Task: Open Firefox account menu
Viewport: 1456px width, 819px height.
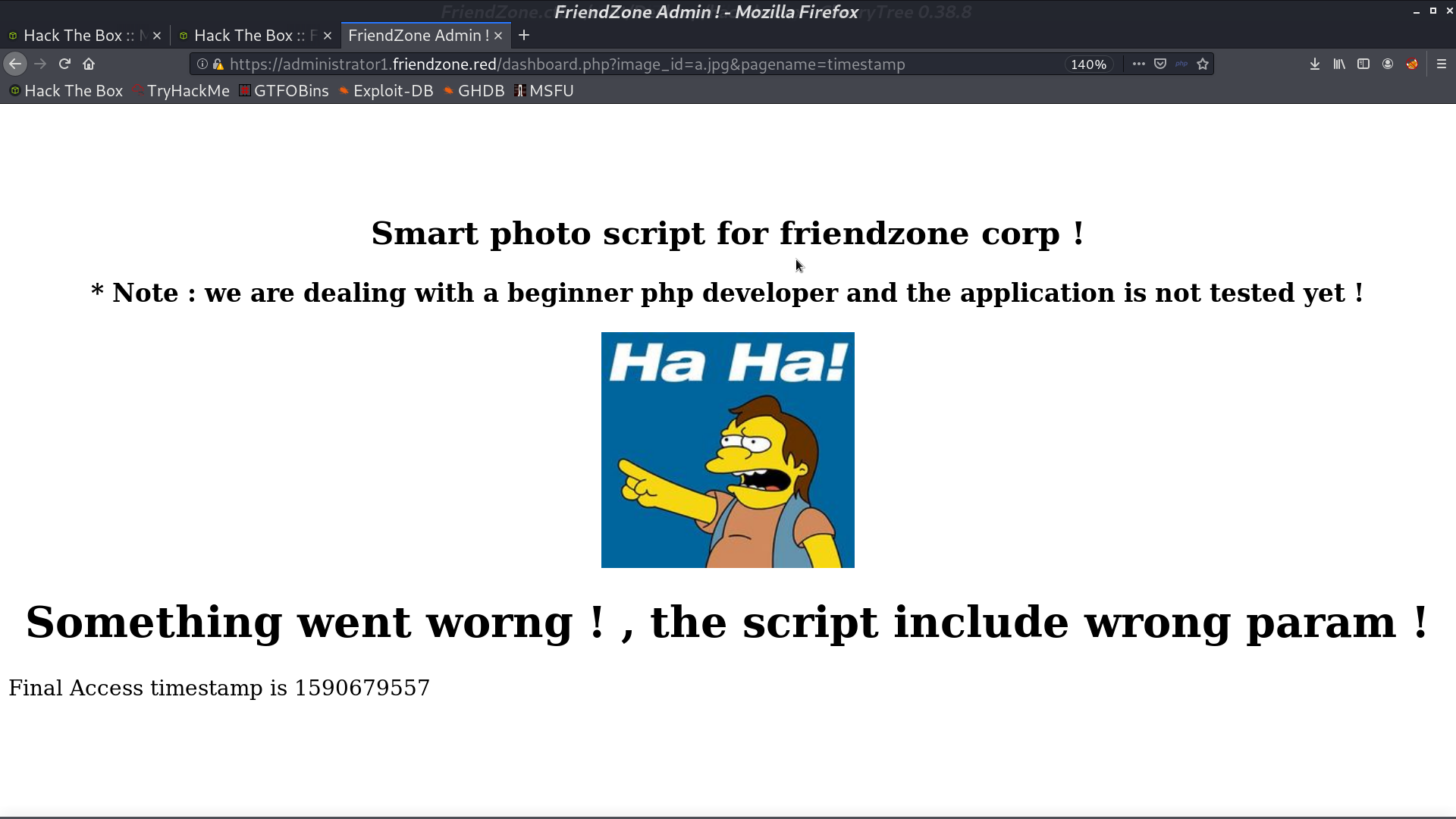Action: (1388, 64)
